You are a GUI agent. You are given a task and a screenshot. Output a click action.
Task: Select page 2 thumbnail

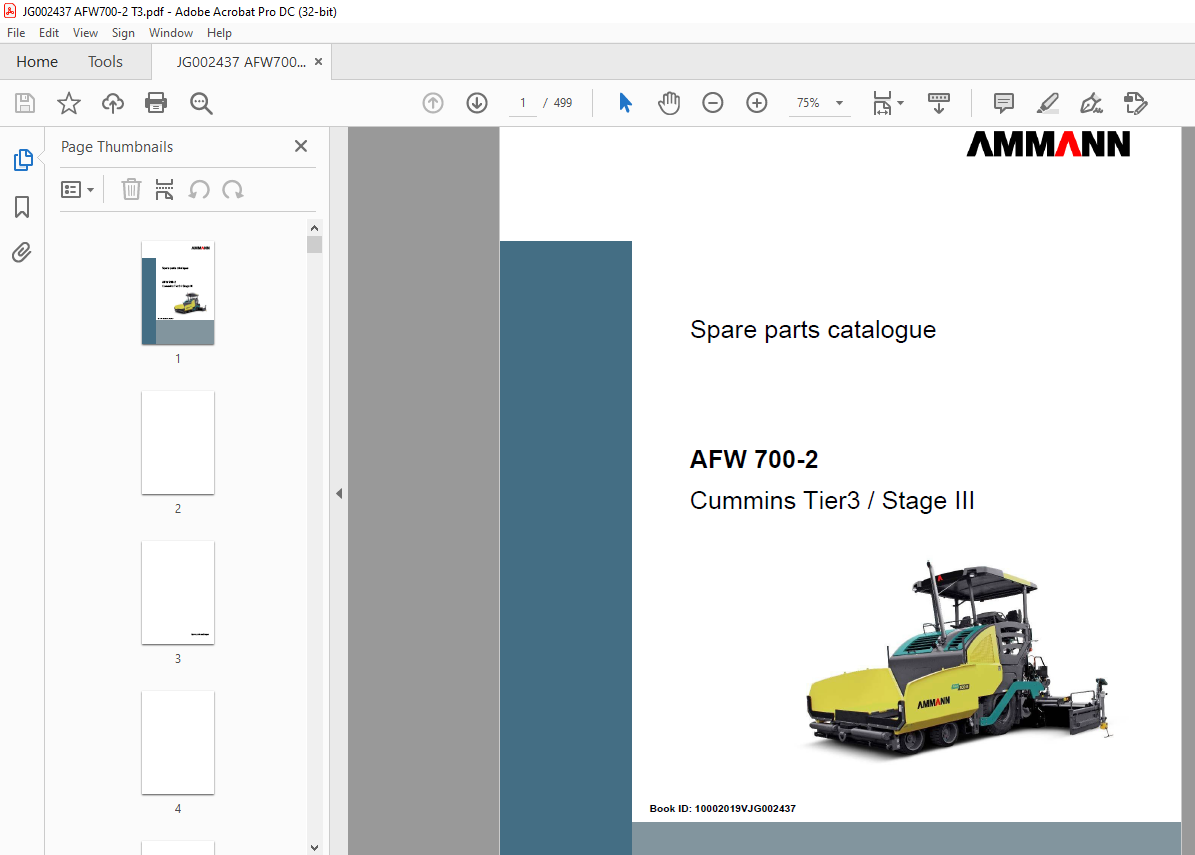click(x=178, y=443)
